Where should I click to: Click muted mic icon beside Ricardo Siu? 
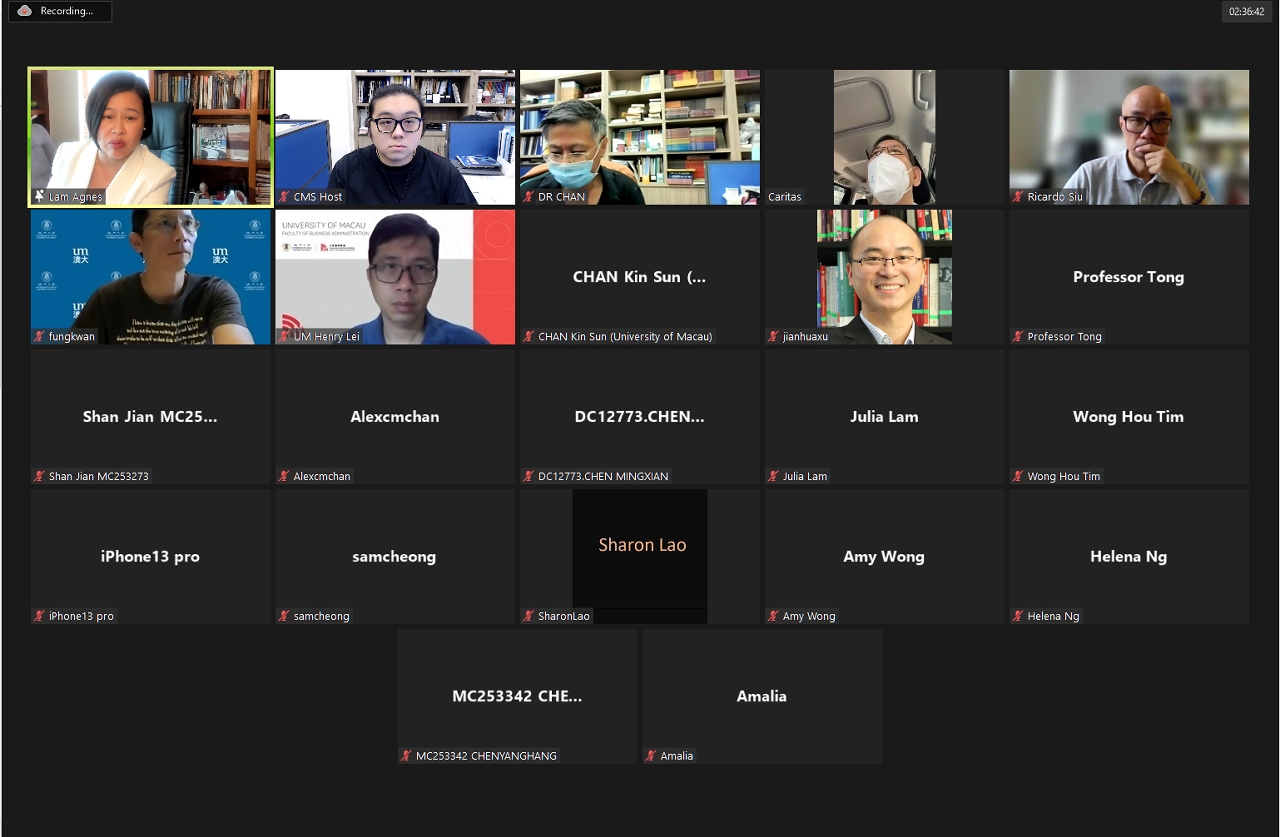click(x=1018, y=197)
